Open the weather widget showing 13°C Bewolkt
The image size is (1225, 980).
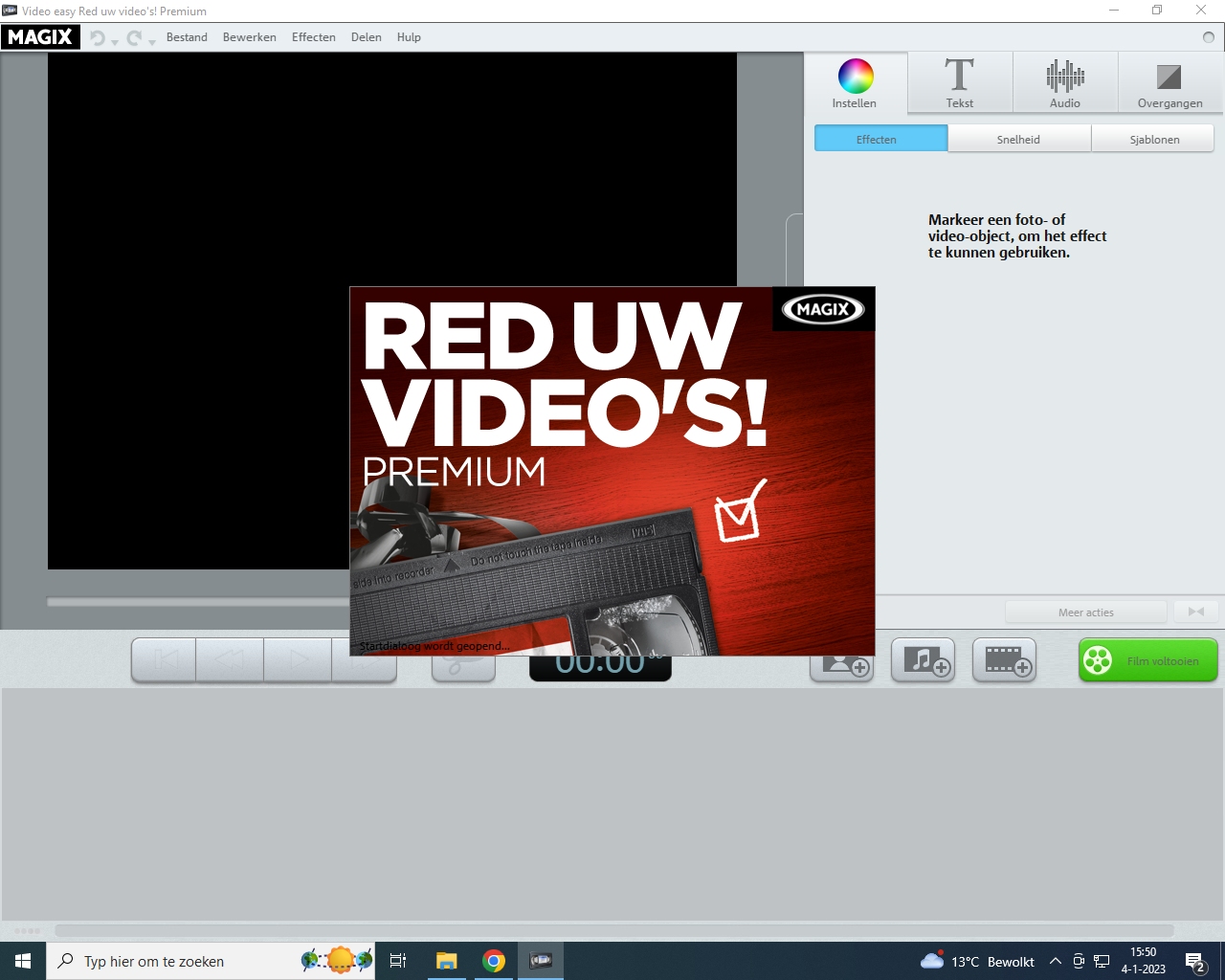[x=977, y=961]
